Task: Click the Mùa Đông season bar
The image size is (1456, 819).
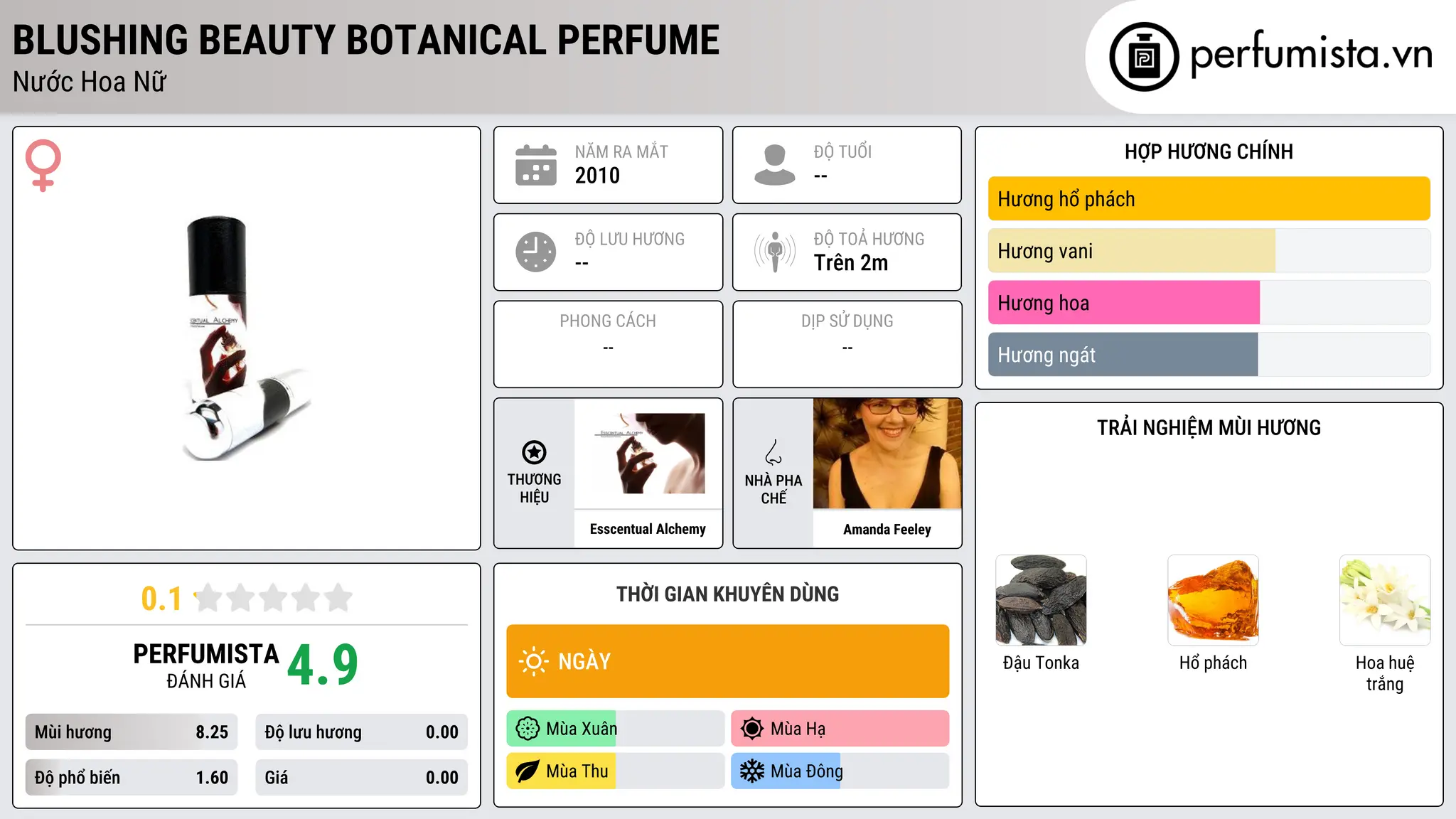Action: pyautogui.click(x=840, y=771)
